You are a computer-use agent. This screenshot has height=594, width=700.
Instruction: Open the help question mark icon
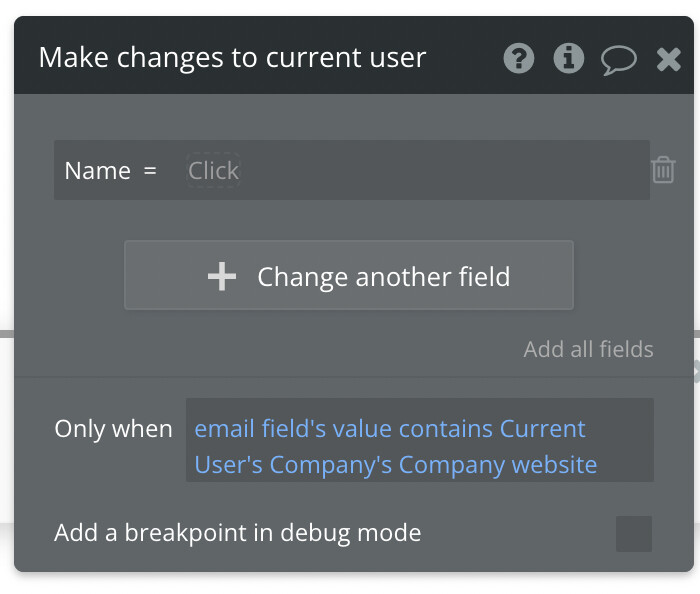coord(518,59)
